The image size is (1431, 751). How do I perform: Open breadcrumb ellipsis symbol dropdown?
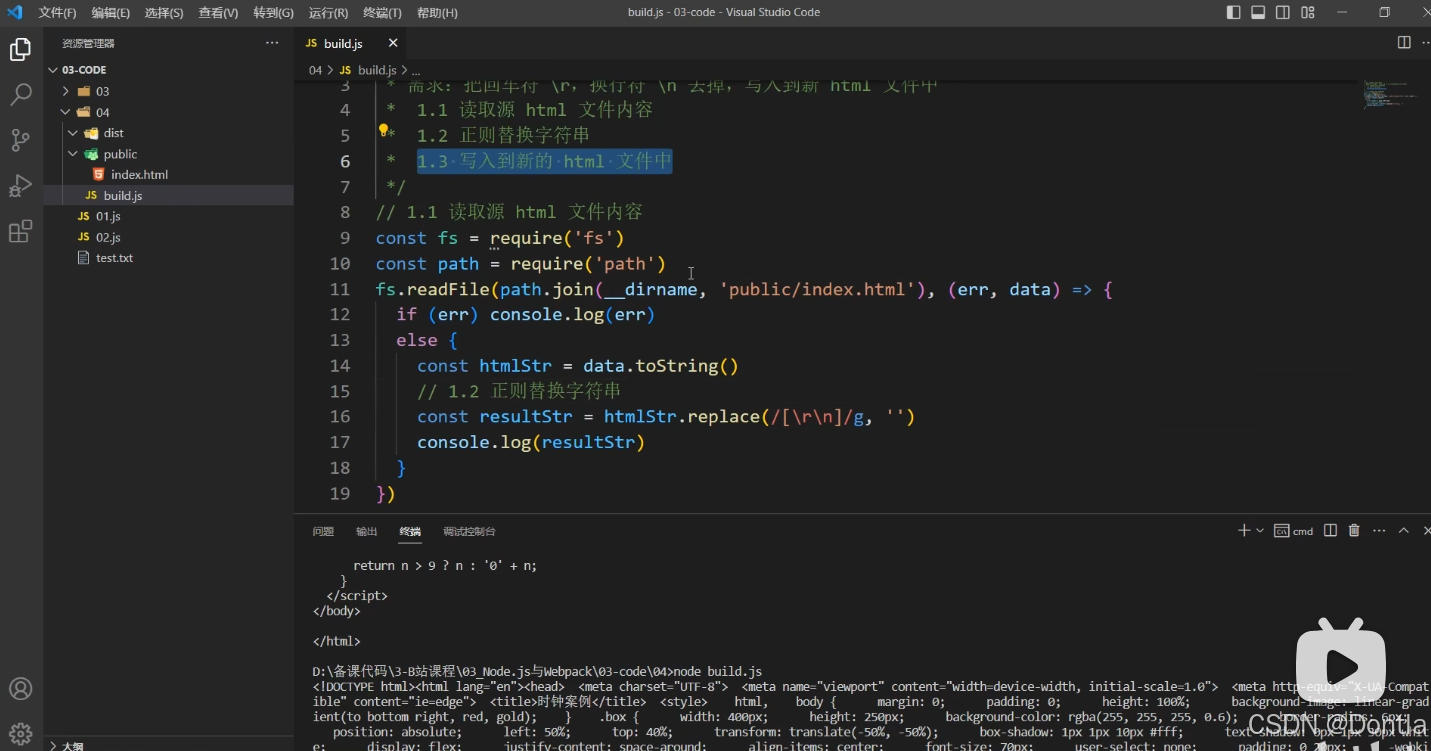[417, 70]
